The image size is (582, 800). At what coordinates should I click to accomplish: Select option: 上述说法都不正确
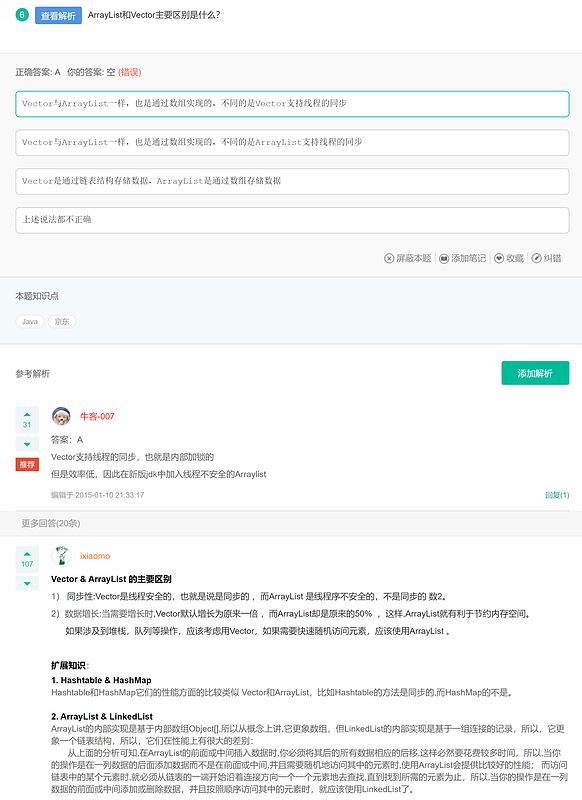click(292, 220)
